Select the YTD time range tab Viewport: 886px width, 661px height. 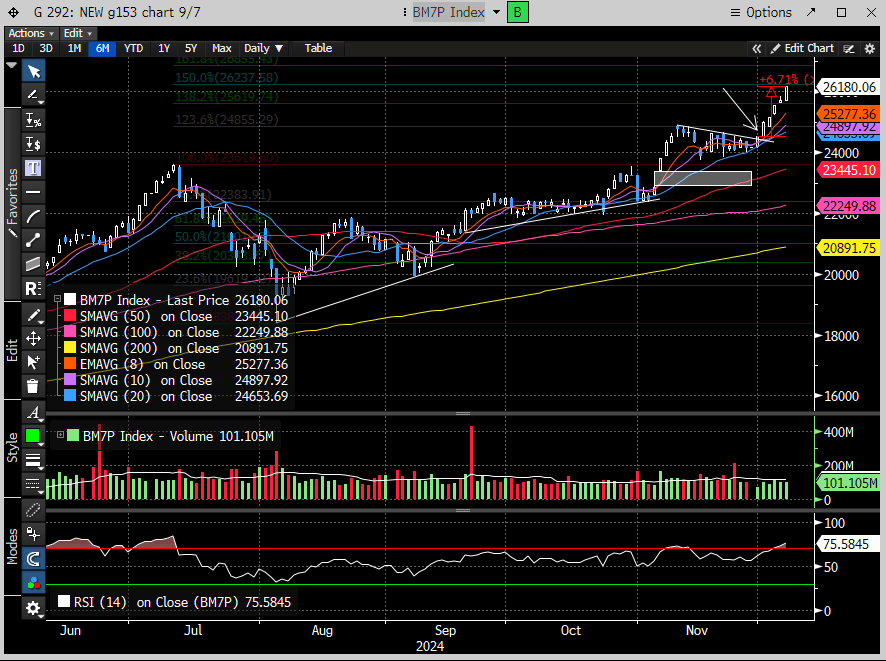coord(133,49)
